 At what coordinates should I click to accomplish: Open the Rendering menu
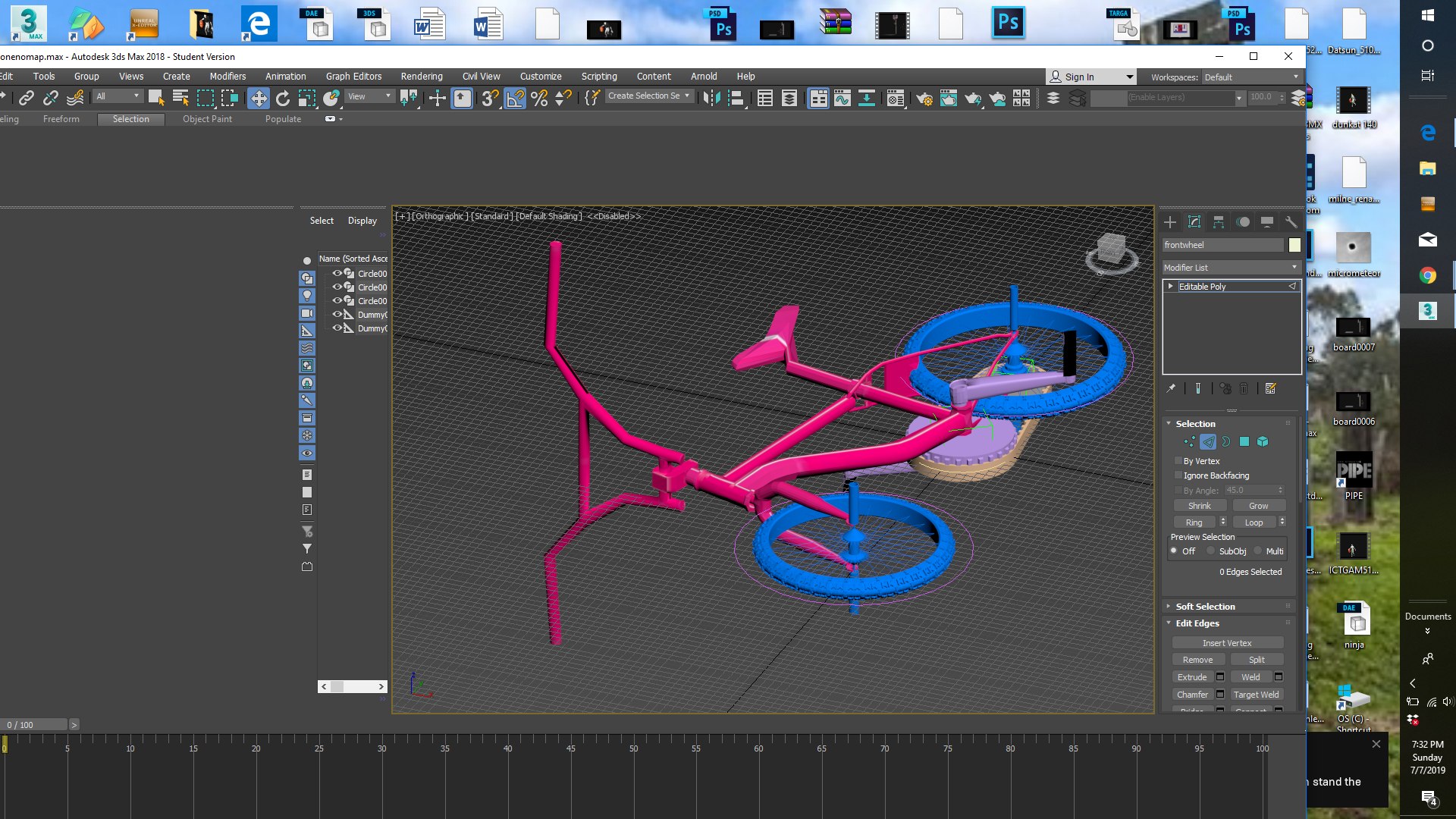click(x=422, y=77)
